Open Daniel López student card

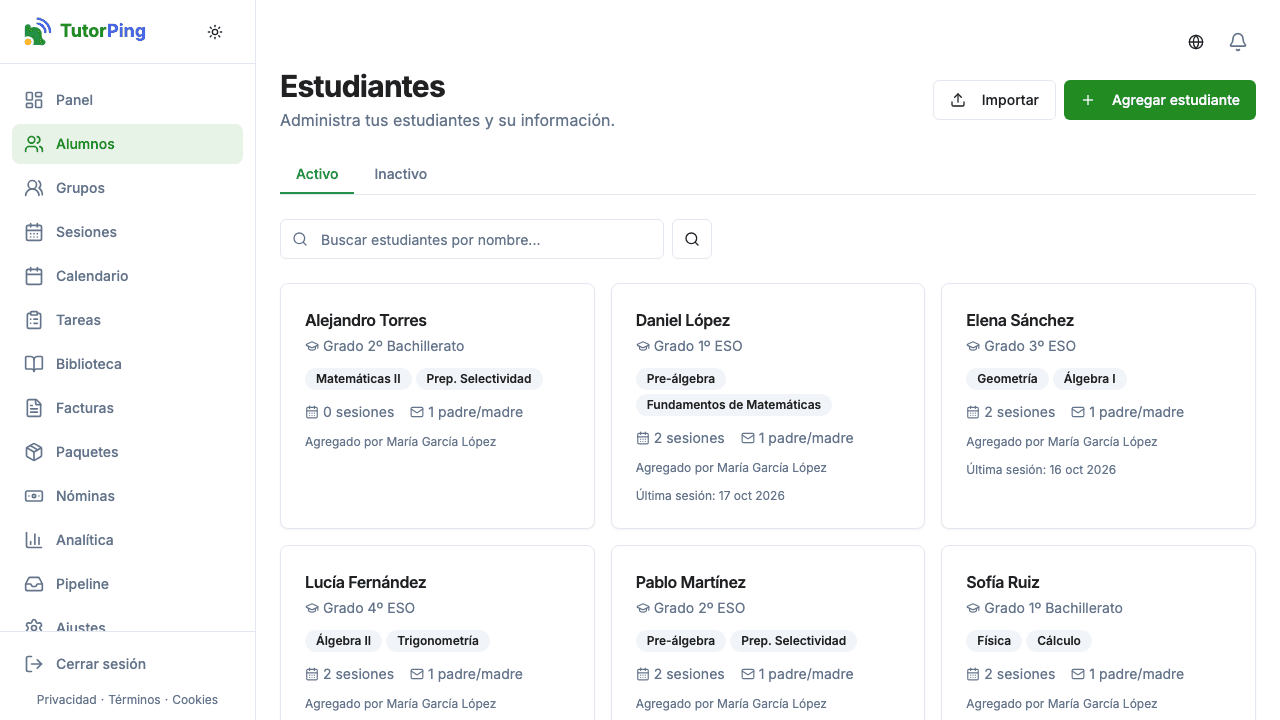tap(768, 406)
